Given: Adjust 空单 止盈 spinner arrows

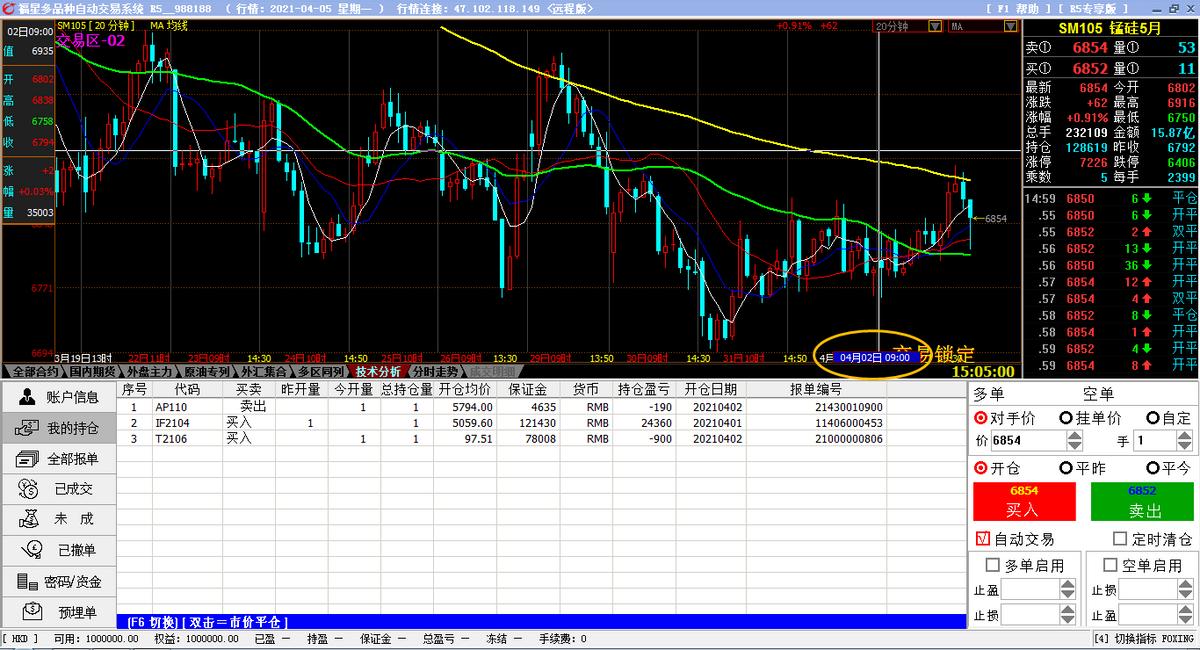Looking at the screenshot, I should [1186, 615].
